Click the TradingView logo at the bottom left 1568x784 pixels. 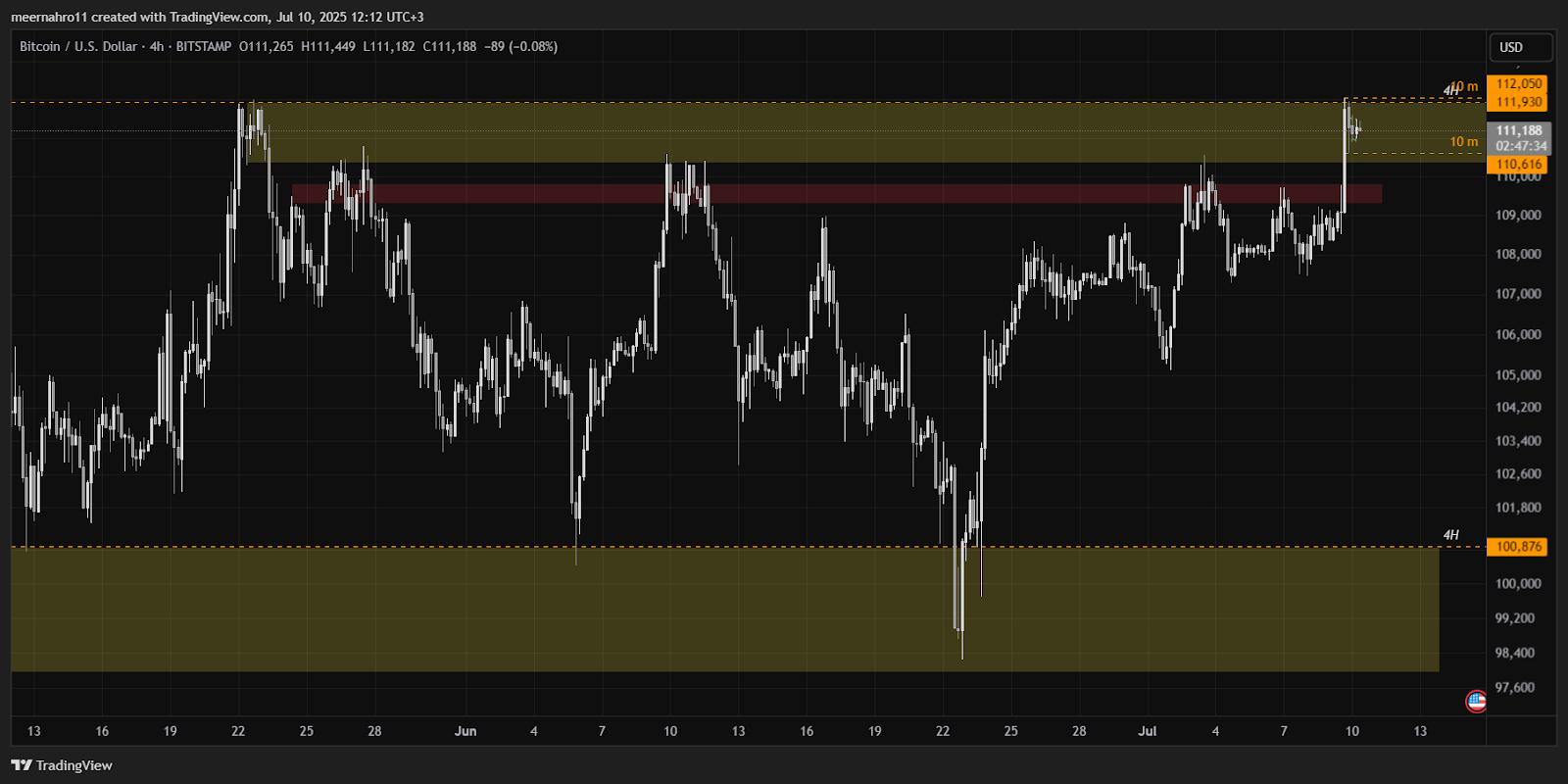tap(62, 765)
